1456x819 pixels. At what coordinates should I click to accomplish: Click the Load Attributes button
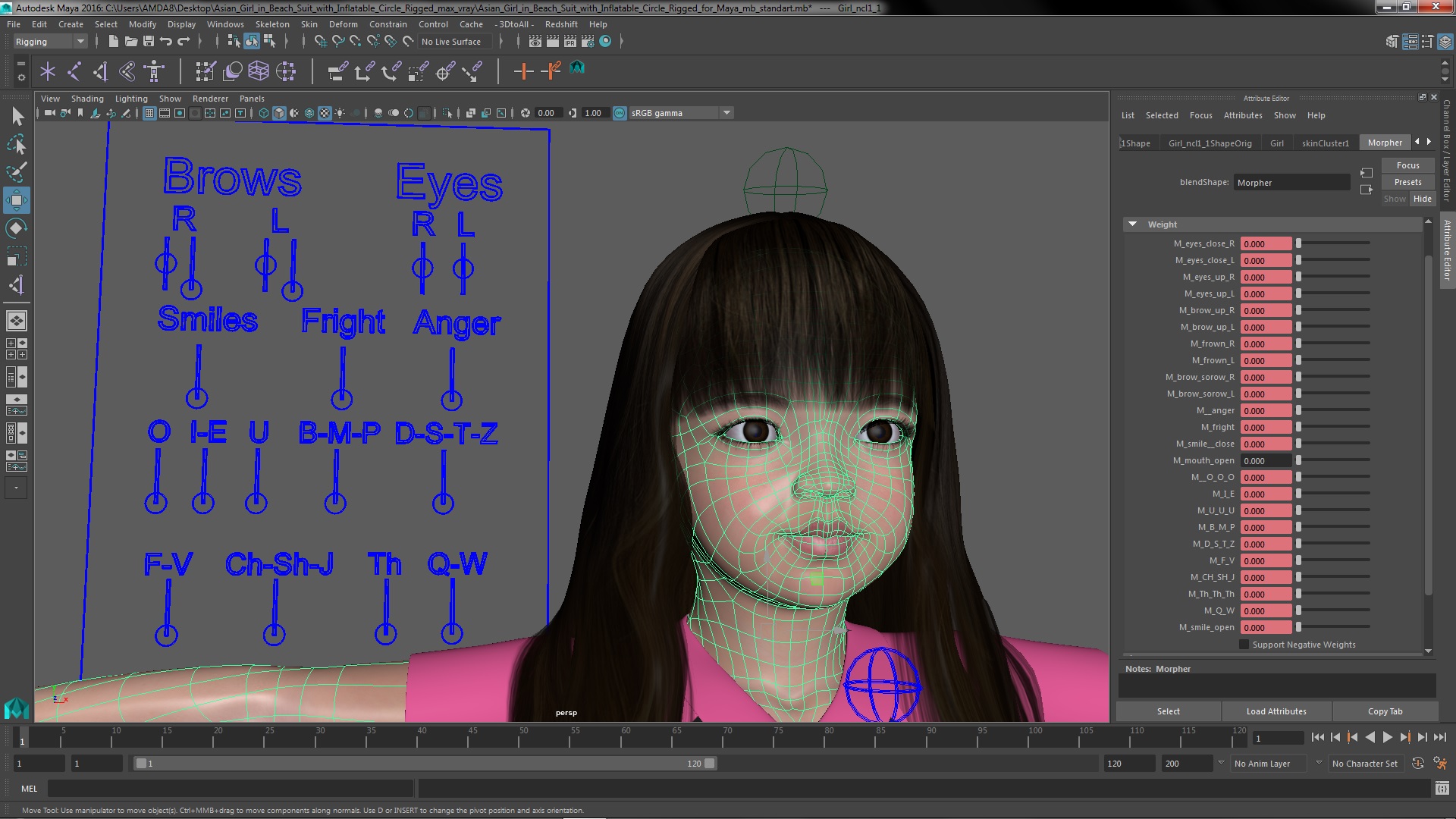tap(1276, 711)
